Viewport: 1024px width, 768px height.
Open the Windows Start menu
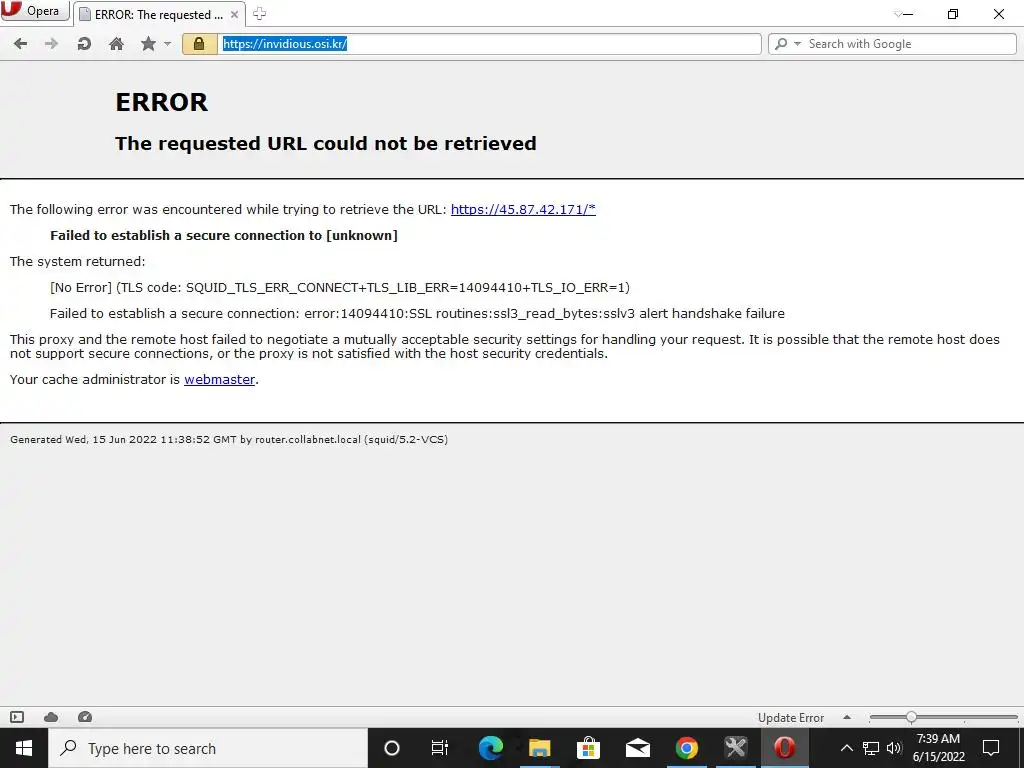pyautogui.click(x=24, y=748)
